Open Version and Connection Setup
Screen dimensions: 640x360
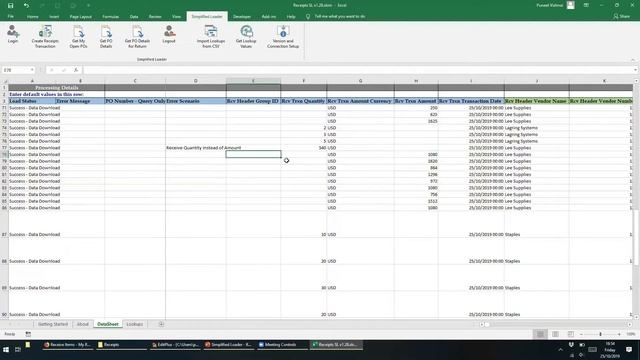point(283,36)
